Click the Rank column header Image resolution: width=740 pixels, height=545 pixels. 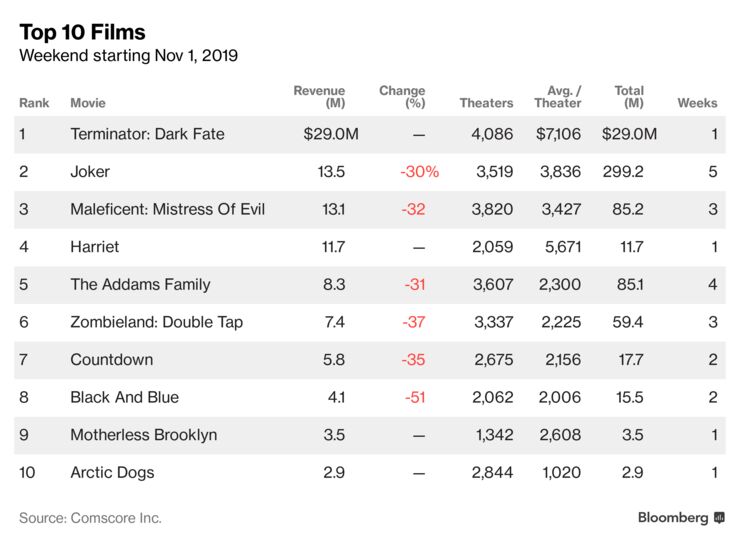point(34,103)
